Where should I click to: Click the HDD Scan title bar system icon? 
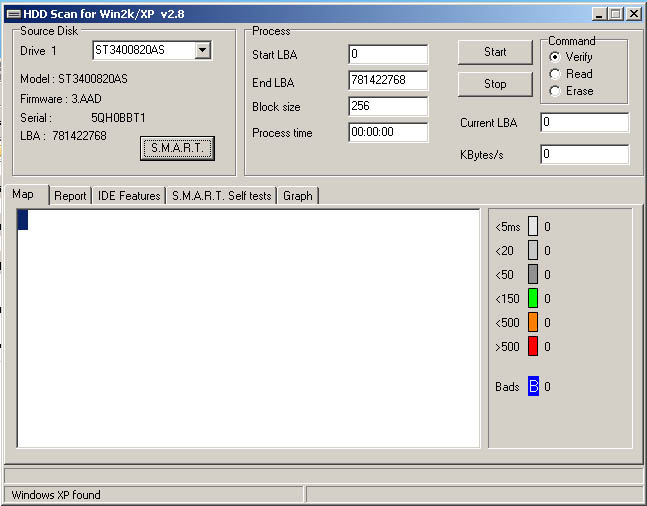(x=14, y=14)
